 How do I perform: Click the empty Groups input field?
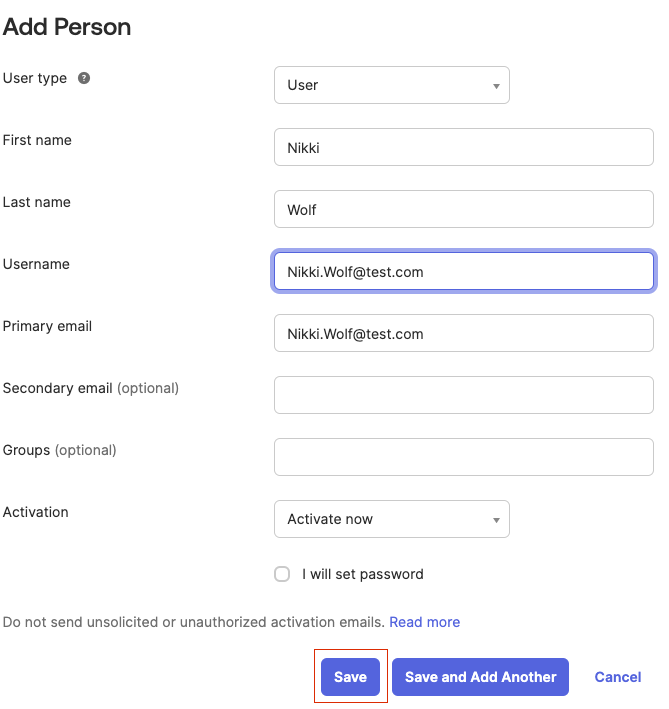pos(463,457)
